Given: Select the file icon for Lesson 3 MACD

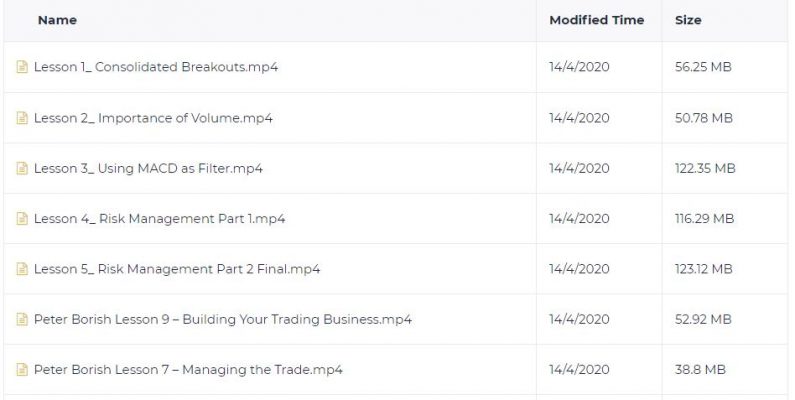Looking at the screenshot, I should click(x=22, y=168).
